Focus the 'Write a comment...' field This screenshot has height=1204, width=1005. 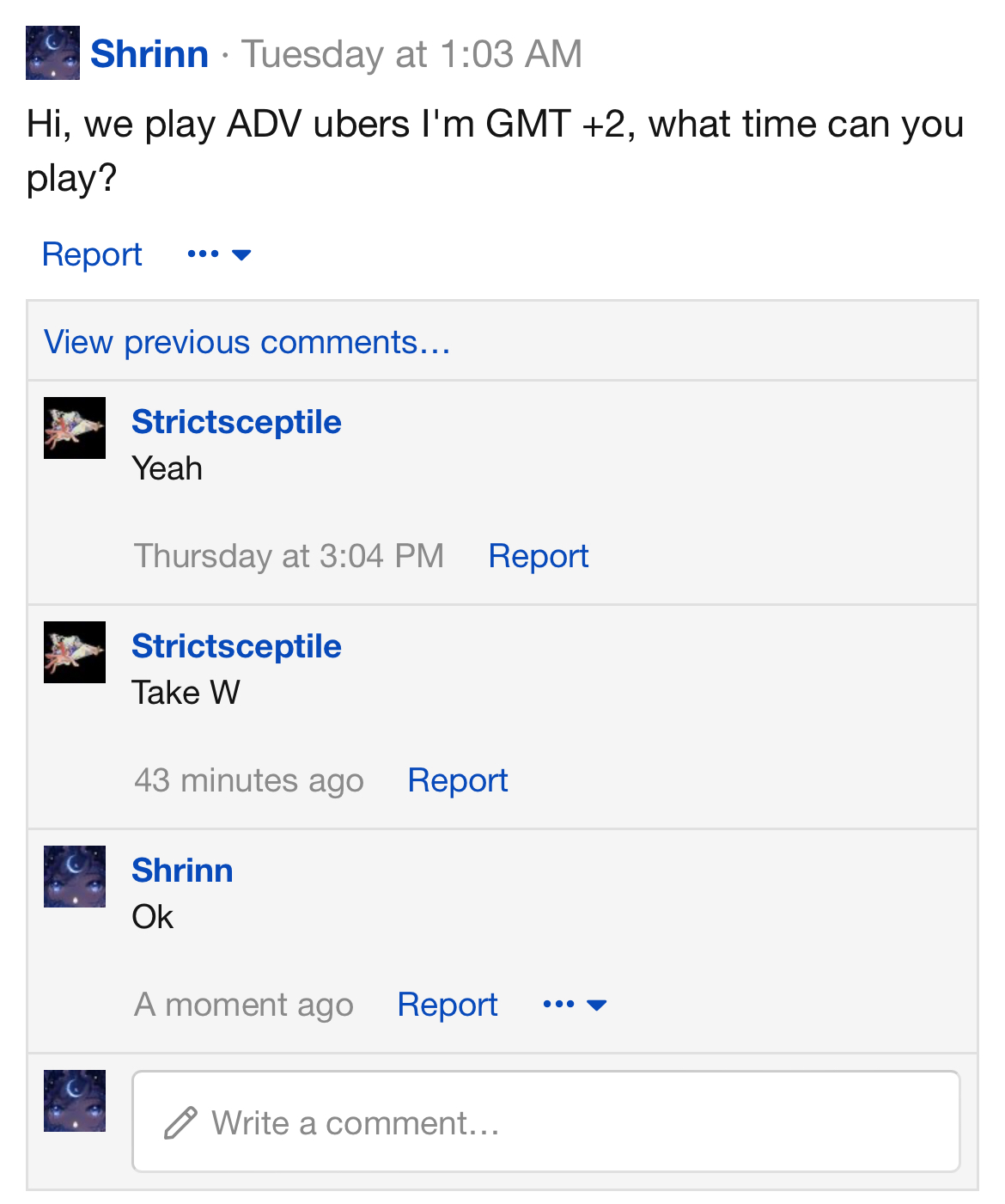(545, 1121)
